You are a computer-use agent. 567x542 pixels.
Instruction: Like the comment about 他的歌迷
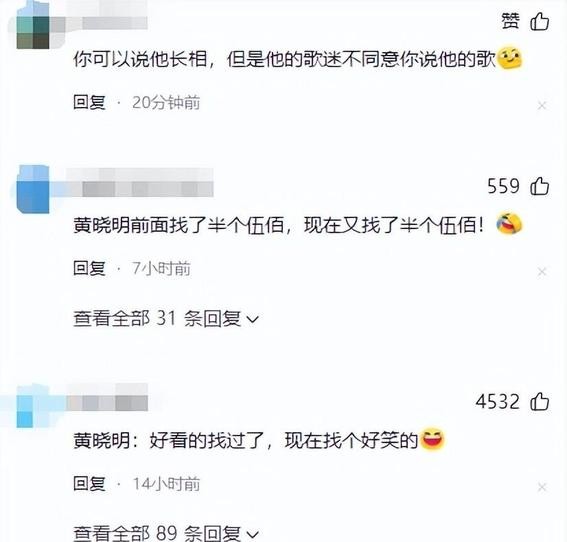[x=540, y=21]
